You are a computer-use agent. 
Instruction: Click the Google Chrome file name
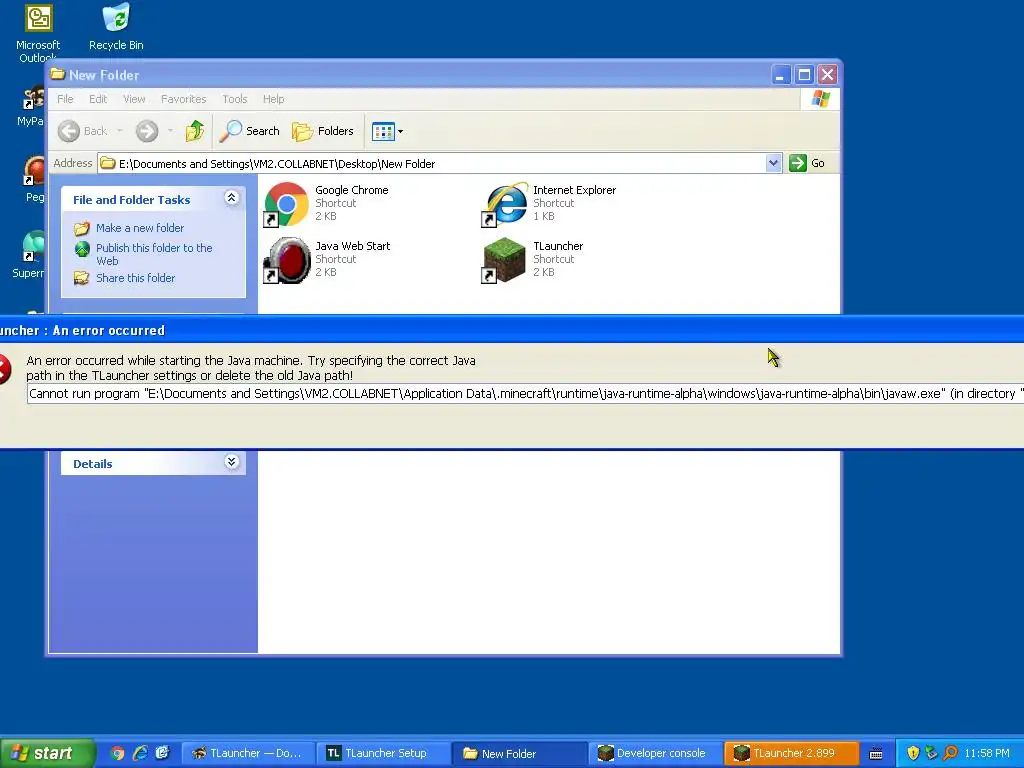[351, 190]
